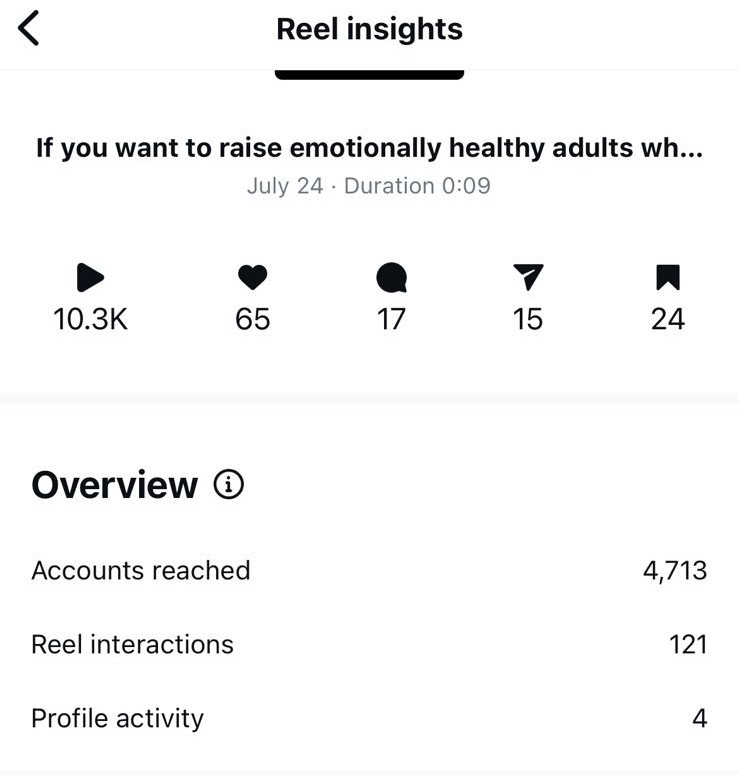
Task: Select the Reel insights tab title
Action: pyautogui.click(x=369, y=29)
